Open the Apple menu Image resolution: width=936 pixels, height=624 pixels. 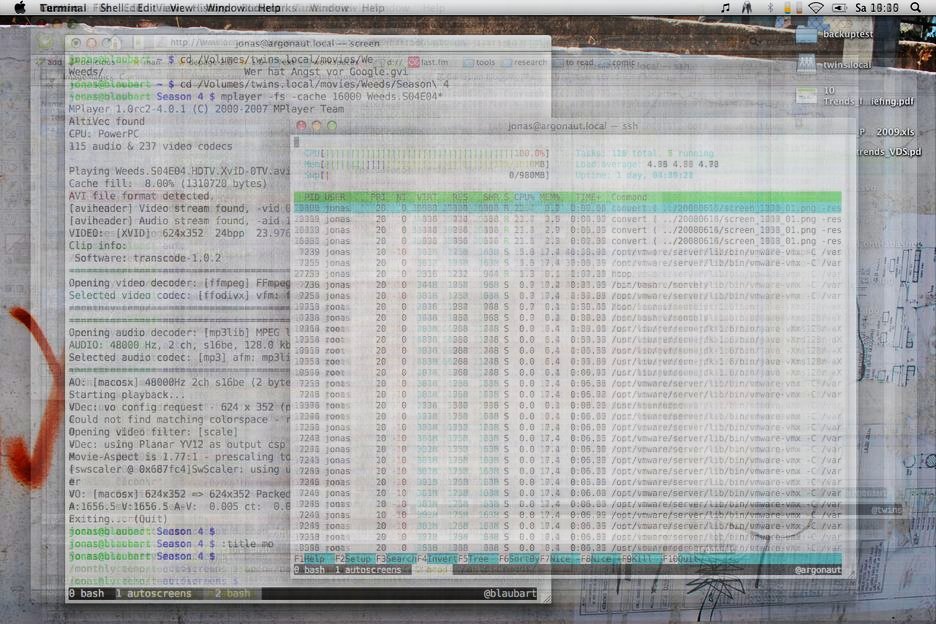[x=20, y=8]
